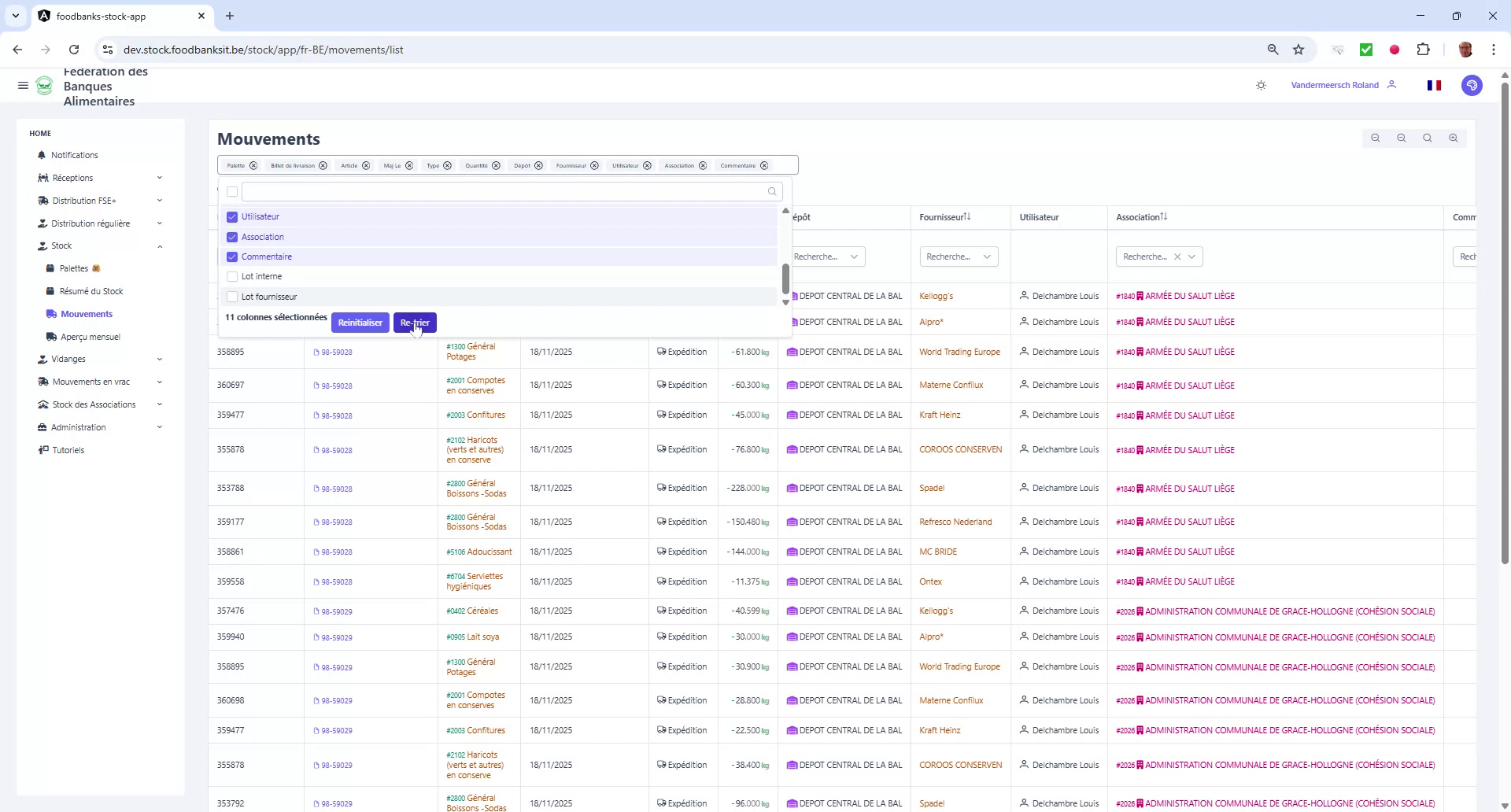Click the French flag language icon
Viewport: 1511px width, 812px height.
pos(1434,85)
